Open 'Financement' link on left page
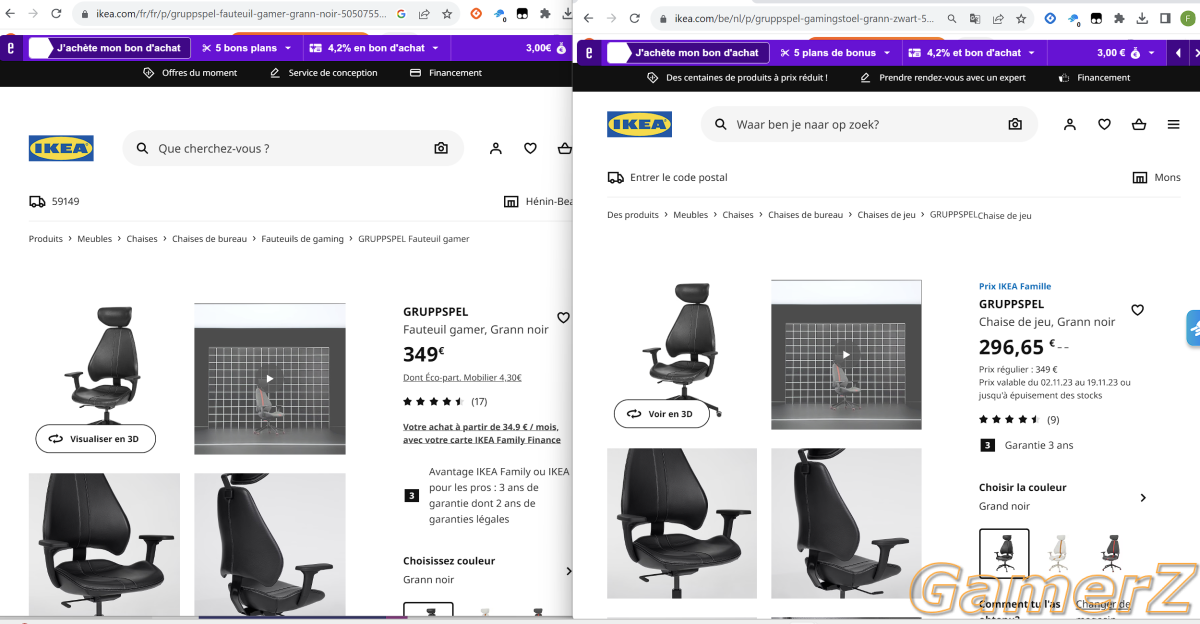1200x624 pixels. coord(446,73)
